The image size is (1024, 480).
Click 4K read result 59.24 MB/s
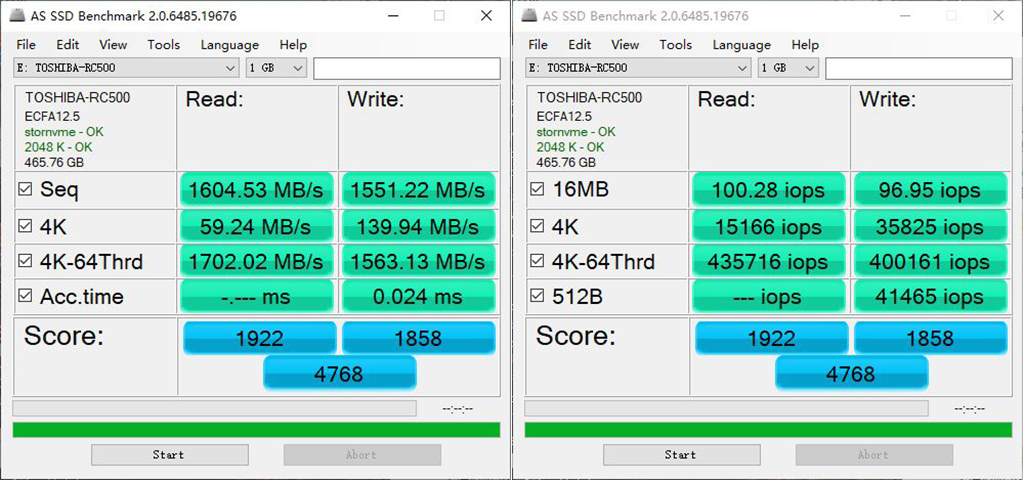[x=256, y=227]
